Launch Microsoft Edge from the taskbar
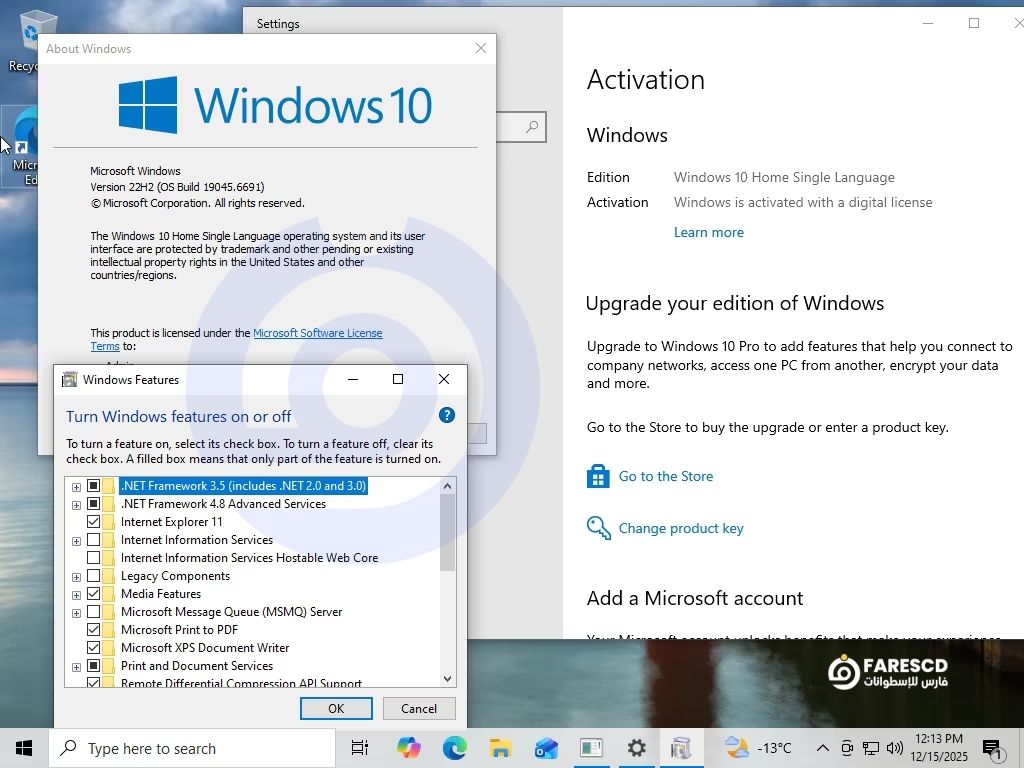Screen dimensions: 1024x768 point(454,748)
